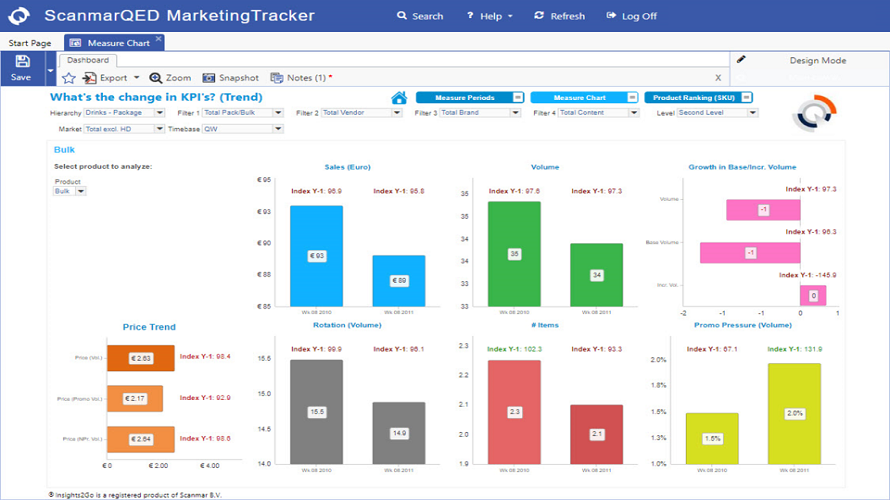Click the Product Ranking button's small icon
The image size is (890, 500).
[x=746, y=98]
